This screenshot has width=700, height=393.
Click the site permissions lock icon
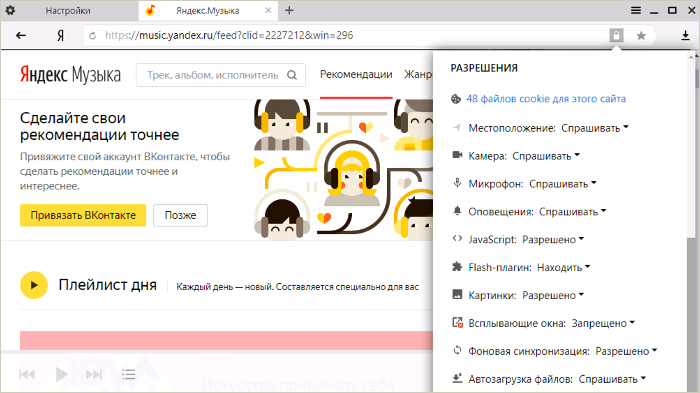(x=616, y=35)
